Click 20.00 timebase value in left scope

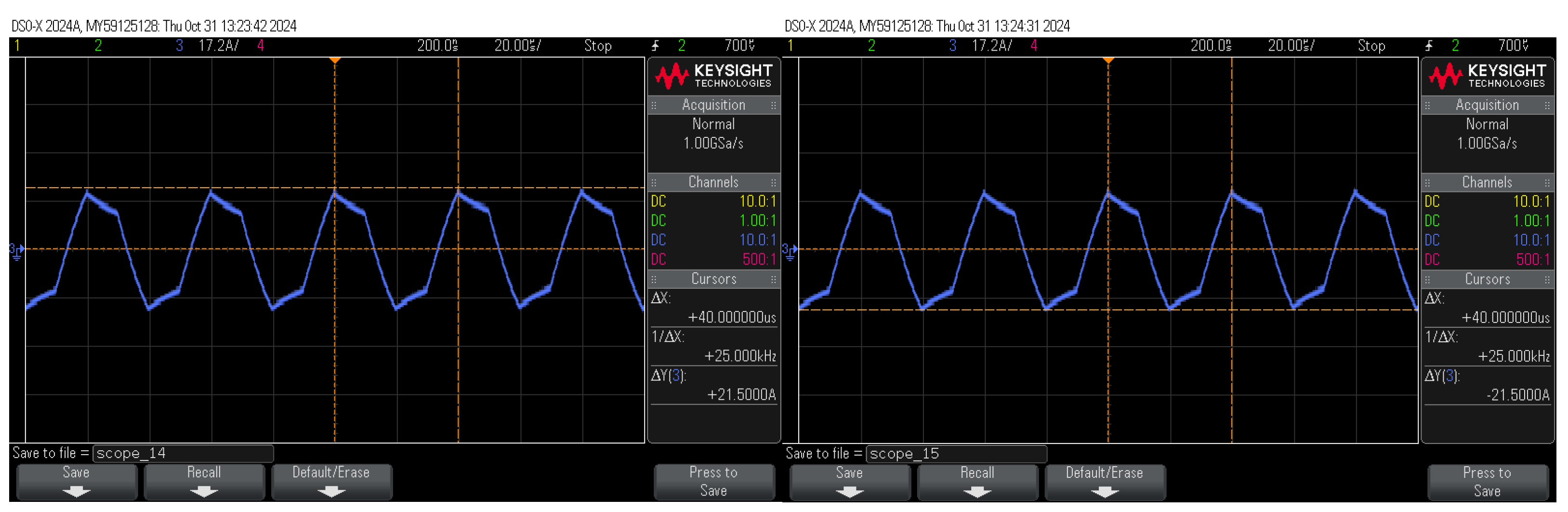click(517, 46)
